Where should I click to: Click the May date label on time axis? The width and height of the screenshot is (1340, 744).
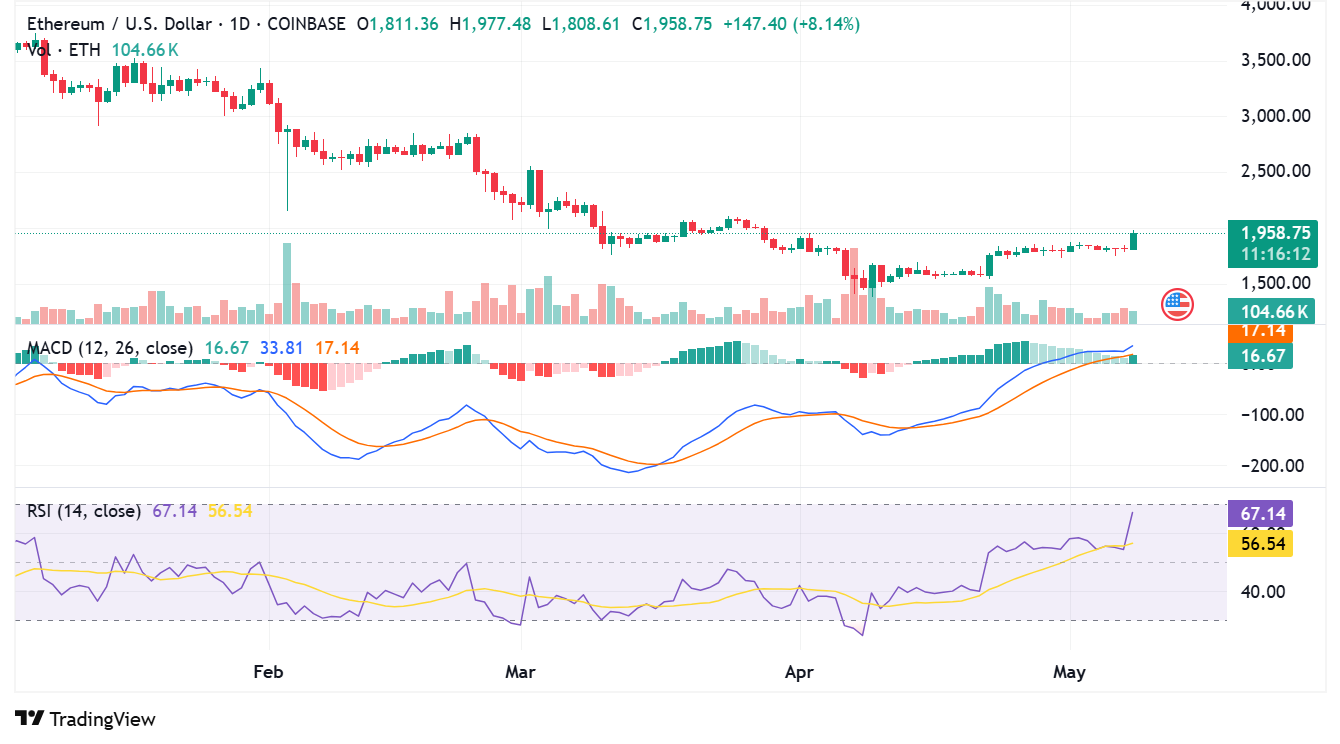pos(1069,671)
